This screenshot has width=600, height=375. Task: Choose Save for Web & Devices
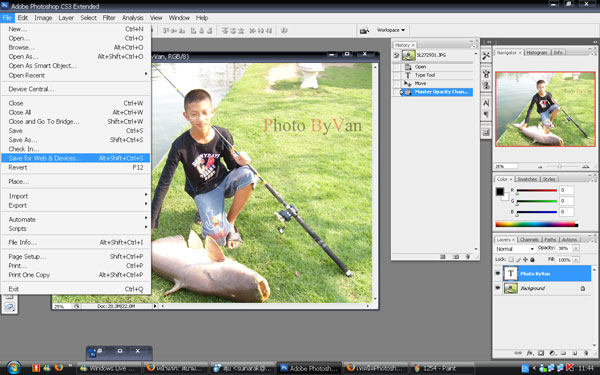click(76, 158)
